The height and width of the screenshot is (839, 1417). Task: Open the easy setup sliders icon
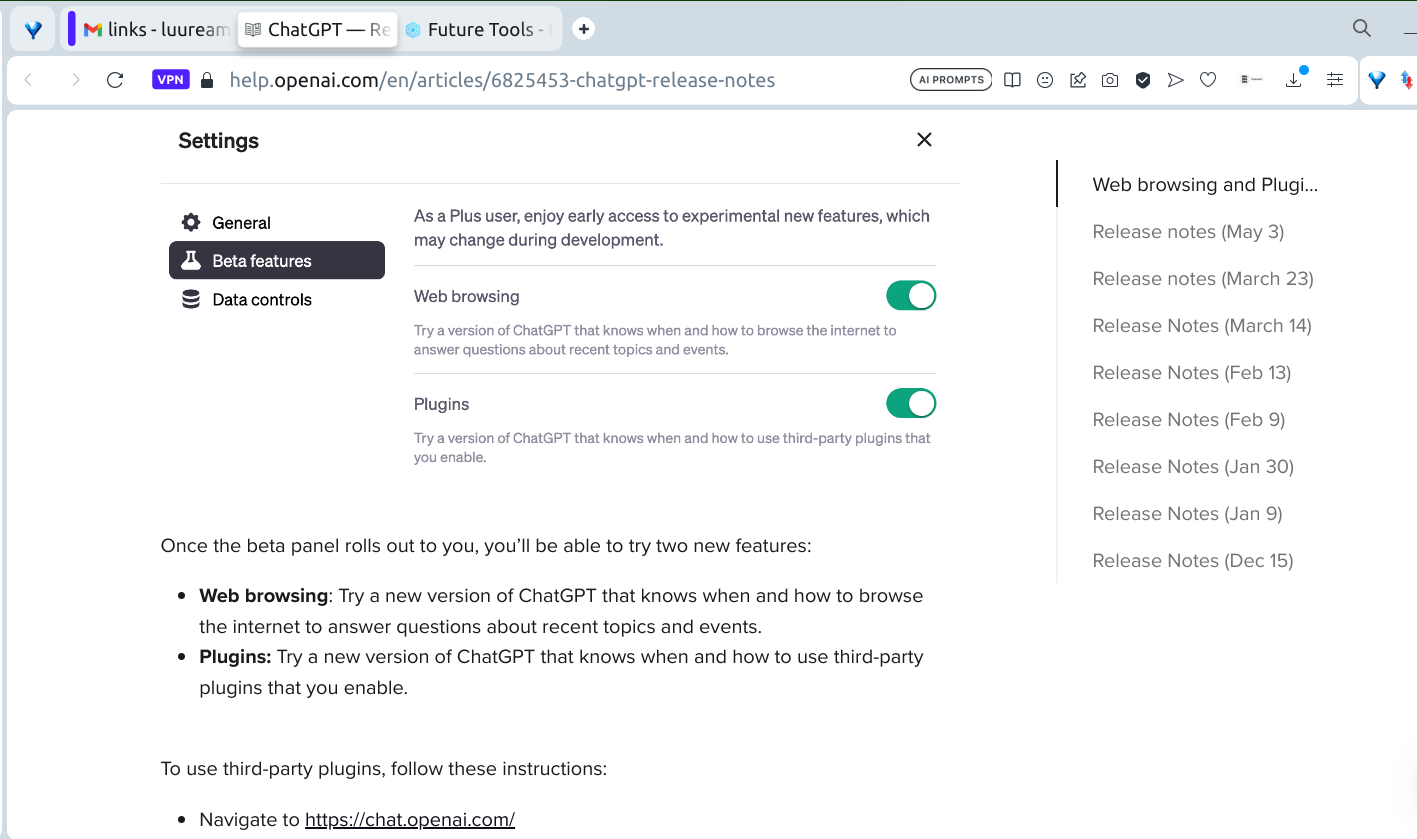coord(1335,80)
